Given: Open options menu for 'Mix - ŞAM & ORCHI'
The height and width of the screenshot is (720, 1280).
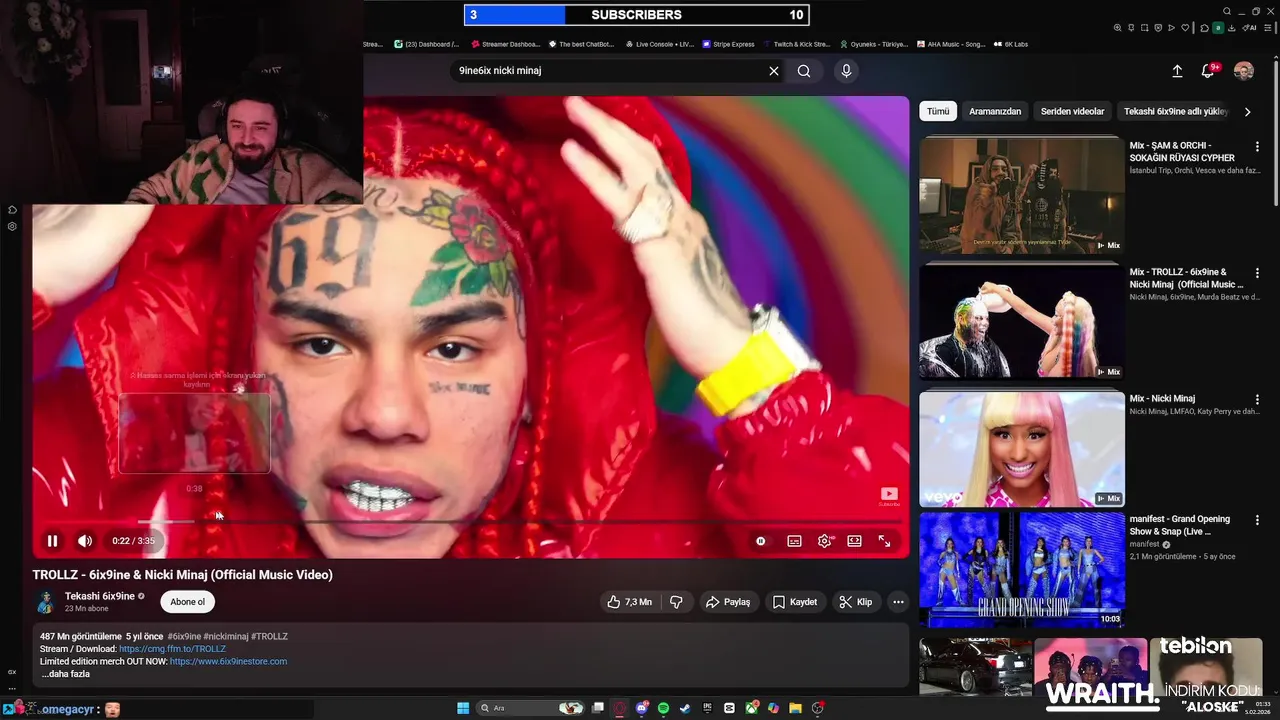Looking at the screenshot, I should pyautogui.click(x=1257, y=146).
